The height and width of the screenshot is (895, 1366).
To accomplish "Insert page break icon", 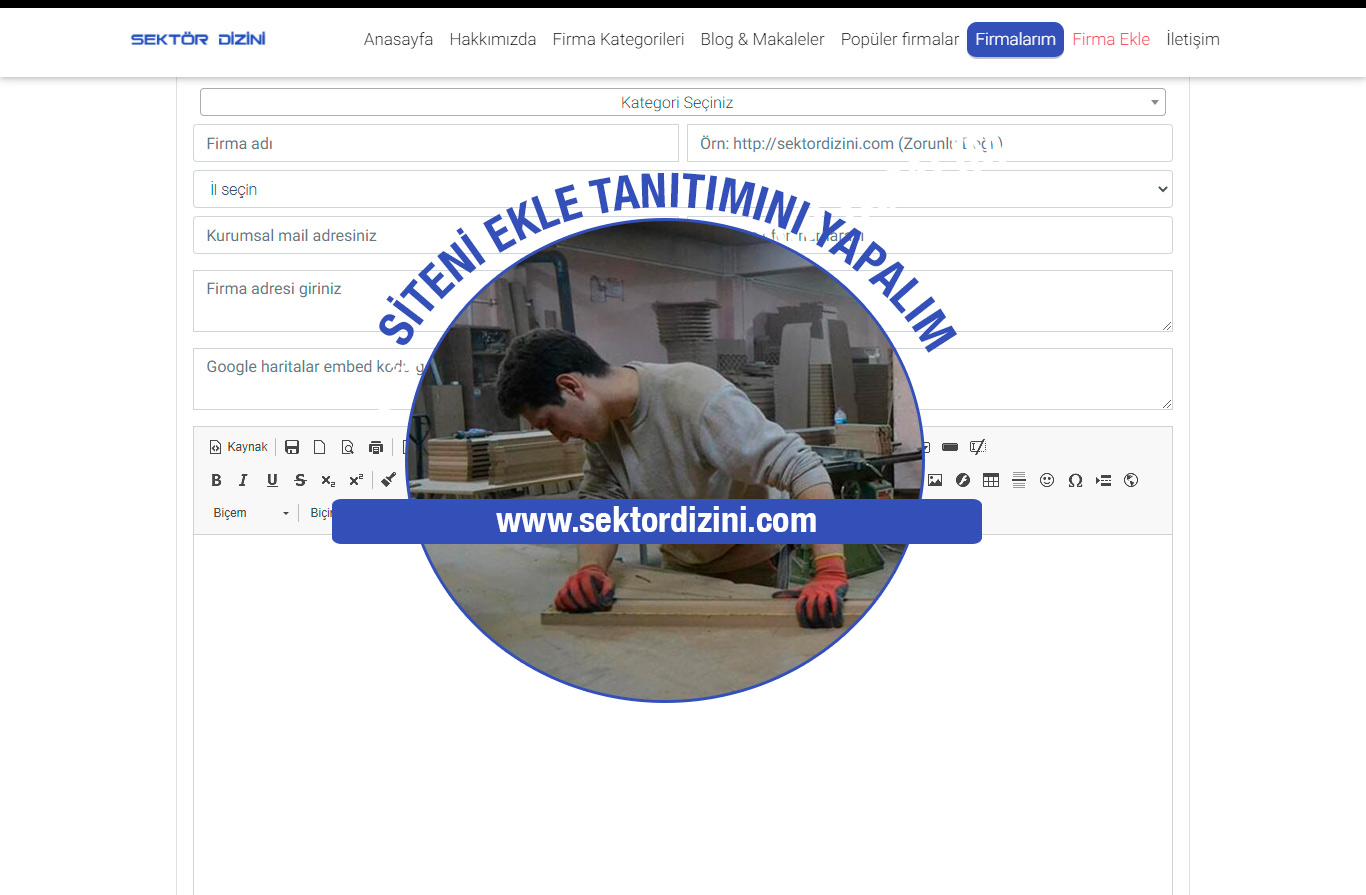I will point(1103,480).
